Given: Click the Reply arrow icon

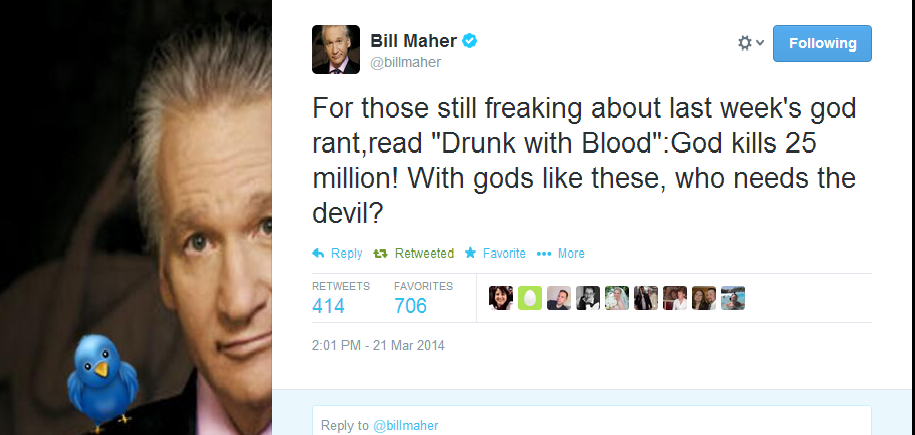Looking at the screenshot, I should [319, 253].
